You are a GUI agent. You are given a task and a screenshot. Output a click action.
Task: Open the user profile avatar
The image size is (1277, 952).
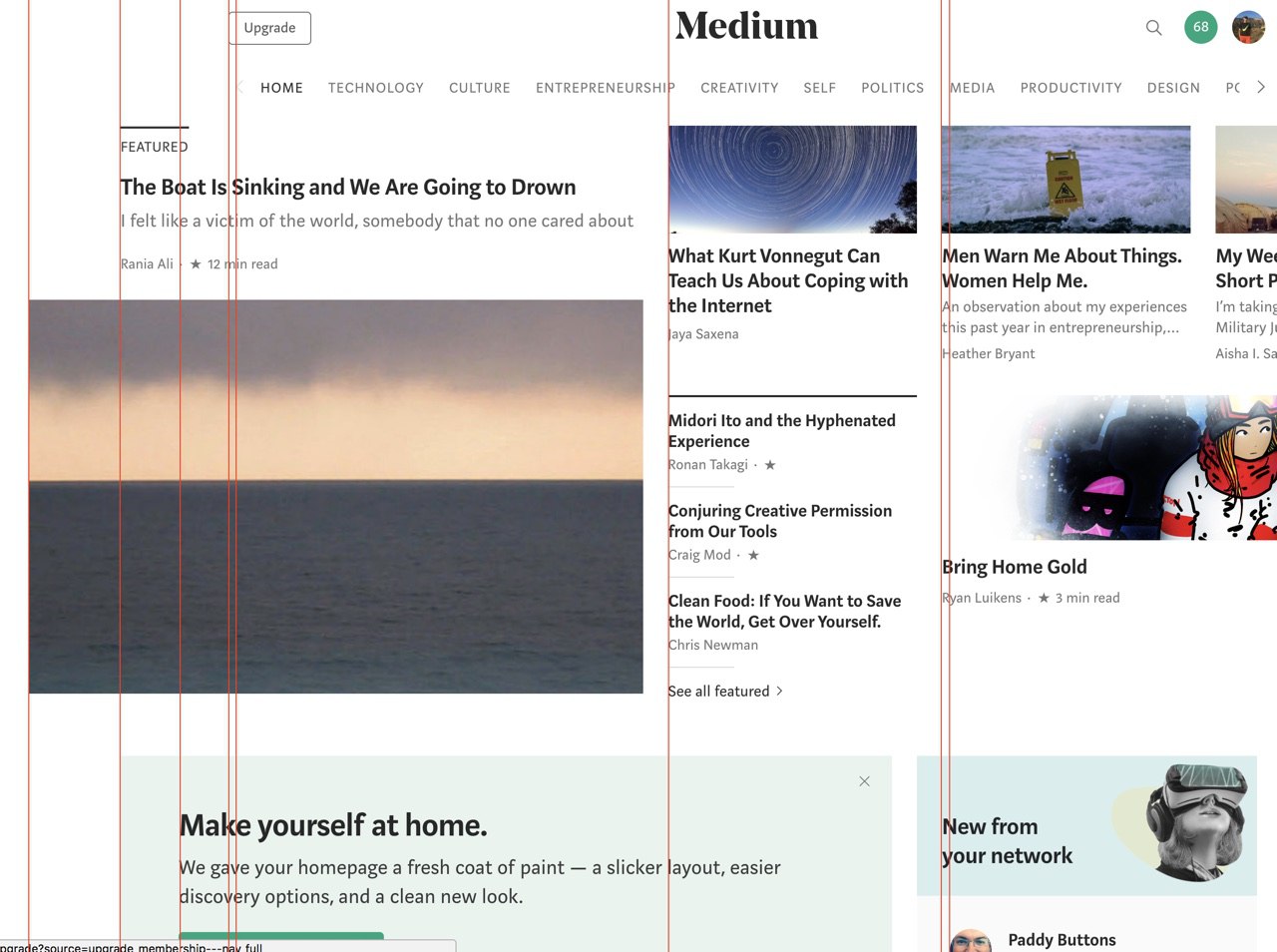click(x=1248, y=27)
